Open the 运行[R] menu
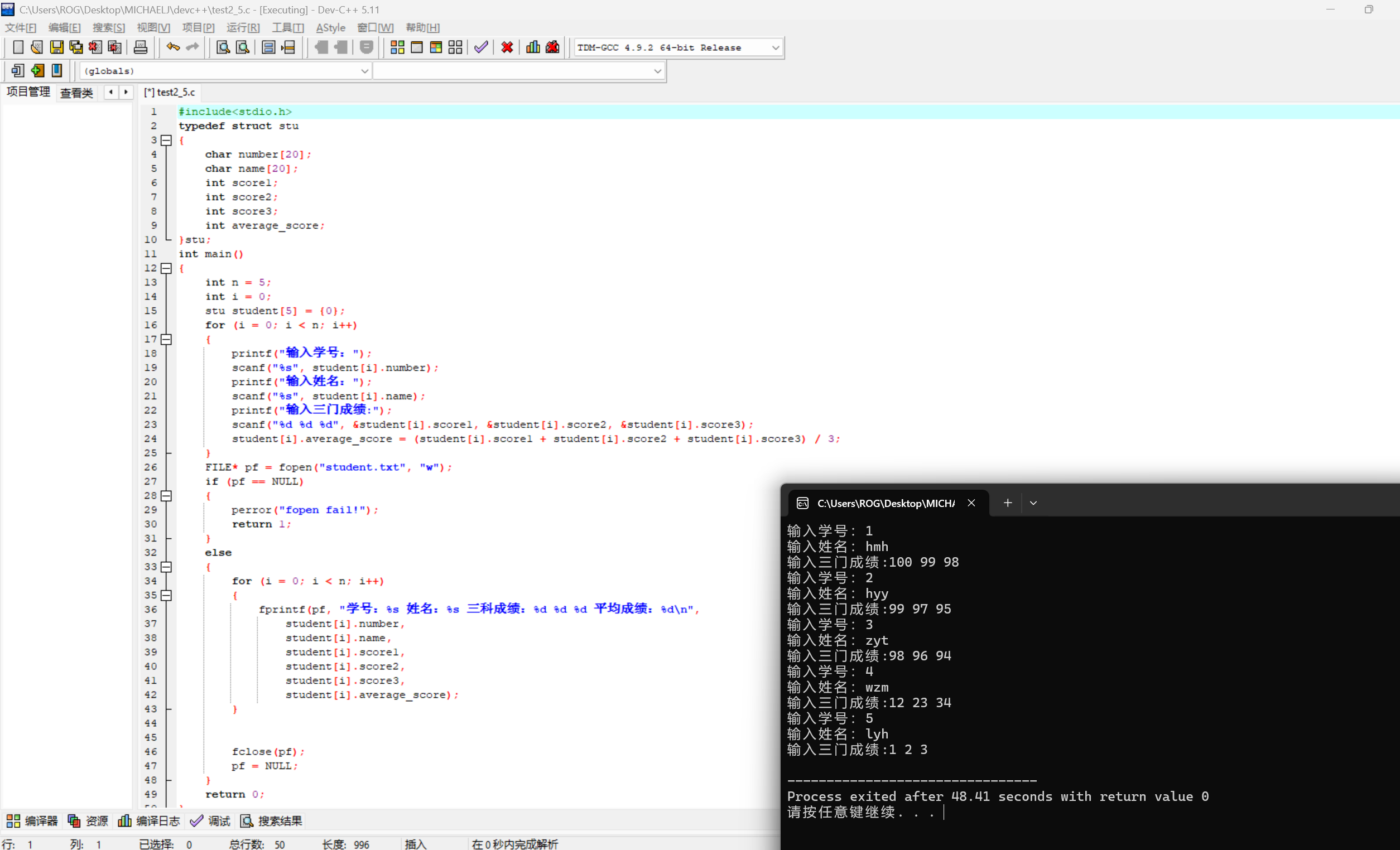The image size is (1400, 850). pyautogui.click(x=243, y=27)
